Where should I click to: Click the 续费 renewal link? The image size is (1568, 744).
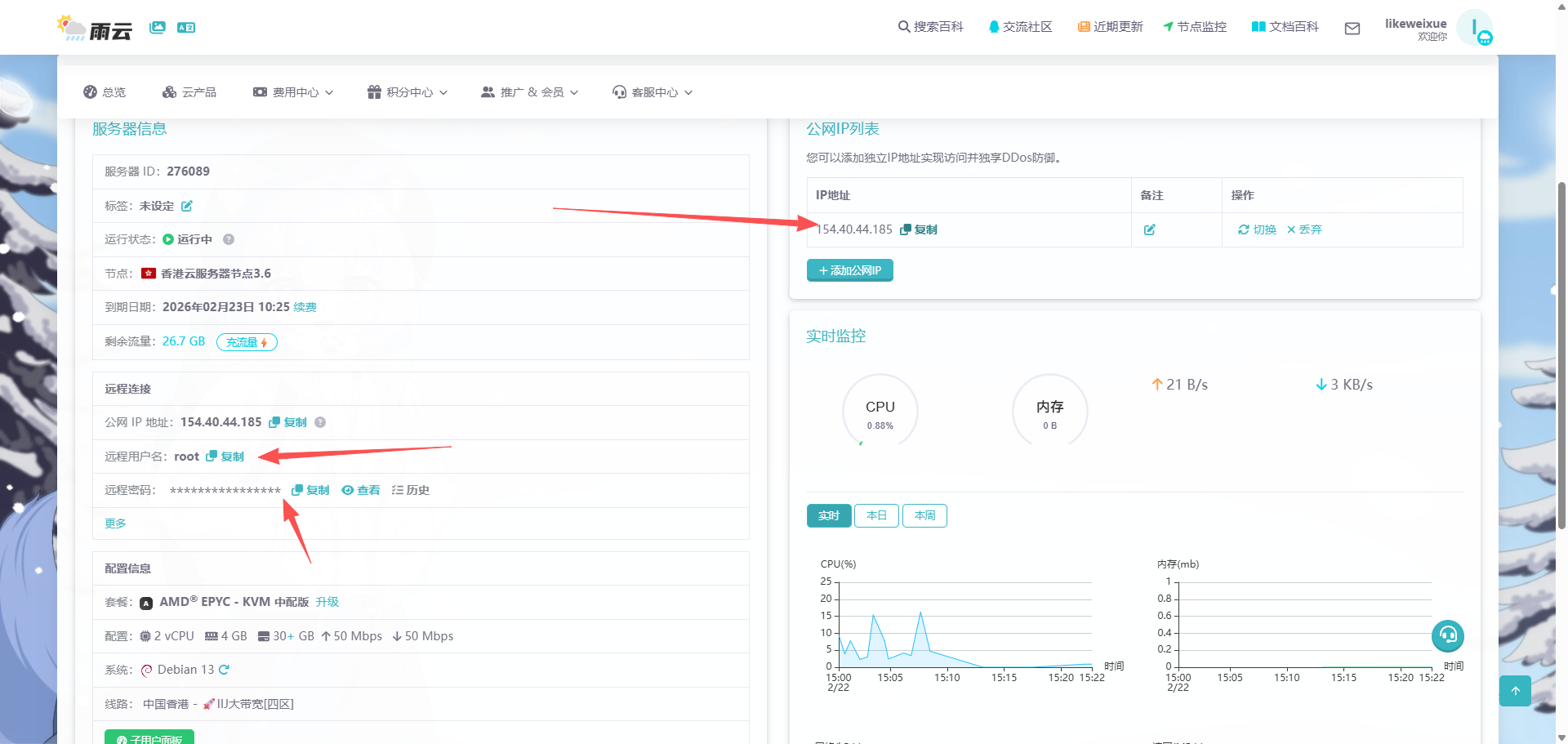tap(305, 307)
